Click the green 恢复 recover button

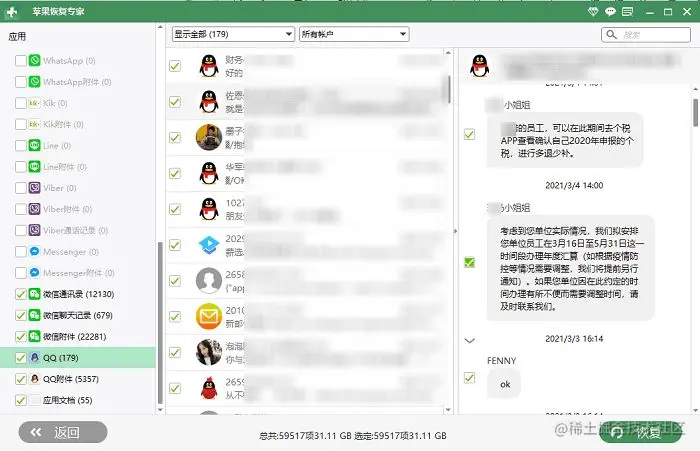(x=640, y=432)
